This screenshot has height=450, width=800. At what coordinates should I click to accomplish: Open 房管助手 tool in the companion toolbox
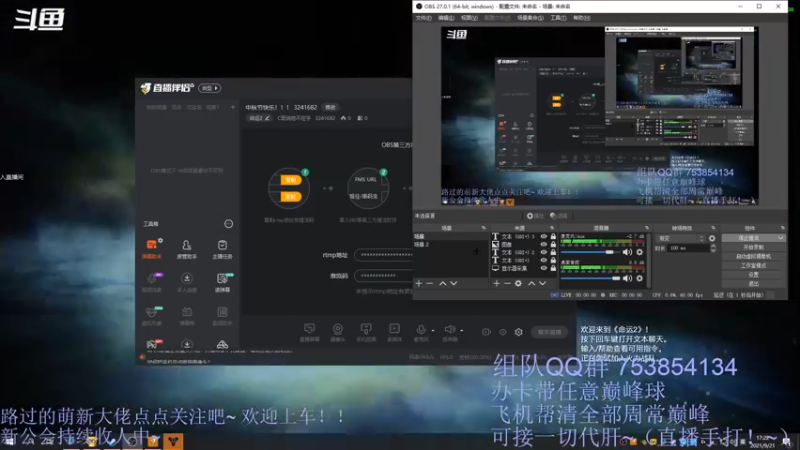187,249
